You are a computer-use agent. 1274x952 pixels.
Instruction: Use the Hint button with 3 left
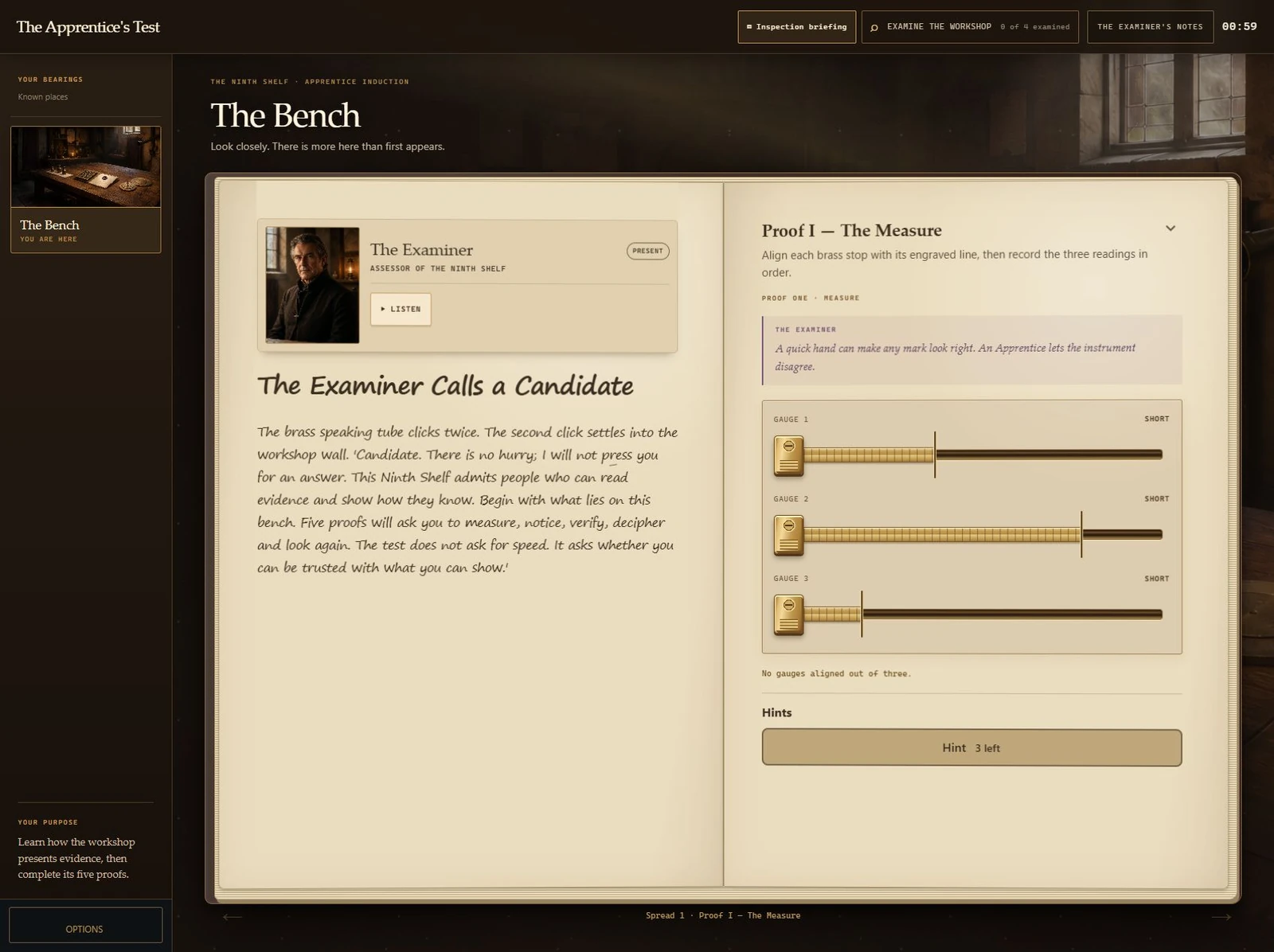[971, 747]
